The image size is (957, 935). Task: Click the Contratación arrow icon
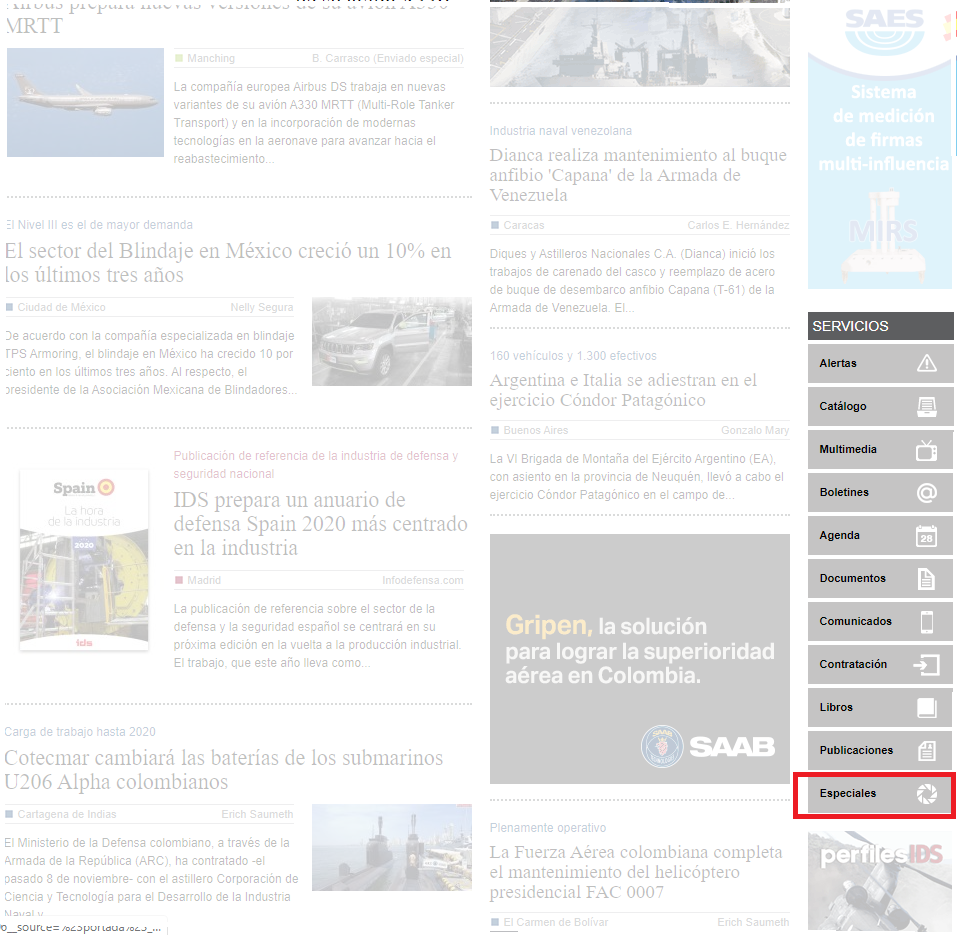coord(926,664)
